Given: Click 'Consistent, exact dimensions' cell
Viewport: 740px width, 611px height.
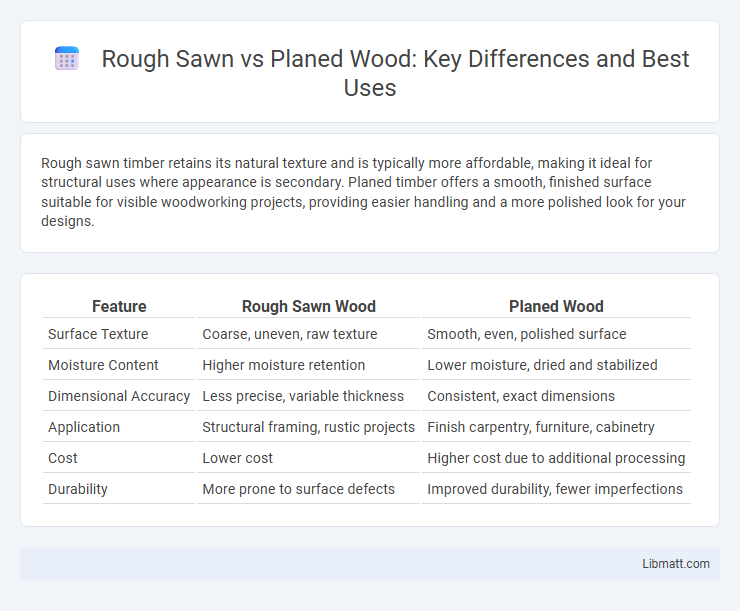Looking at the screenshot, I should pos(521,396).
